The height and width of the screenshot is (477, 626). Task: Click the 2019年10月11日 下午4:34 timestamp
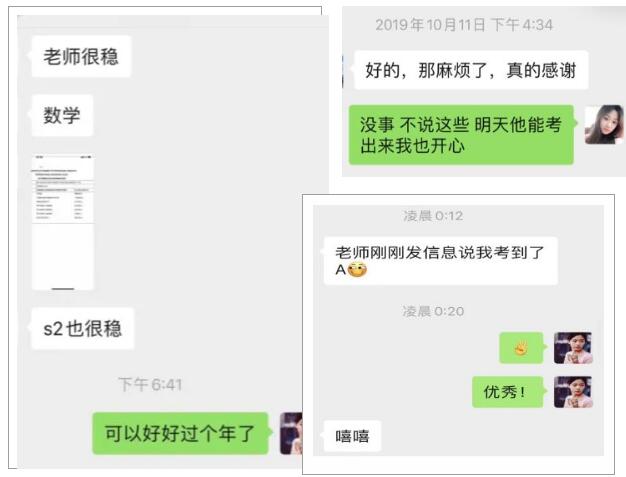pos(464,25)
